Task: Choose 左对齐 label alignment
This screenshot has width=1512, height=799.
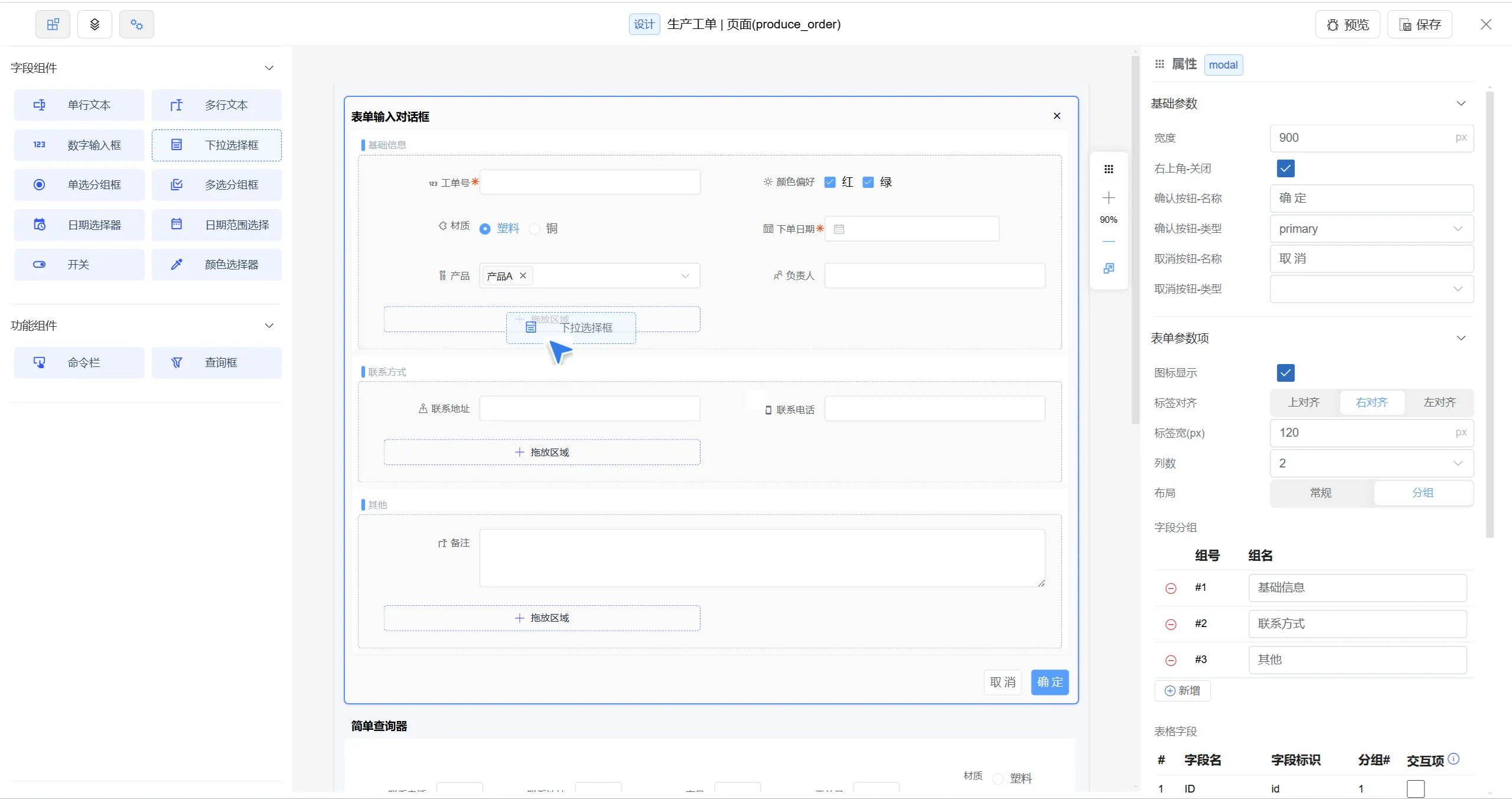Action: click(x=1439, y=402)
